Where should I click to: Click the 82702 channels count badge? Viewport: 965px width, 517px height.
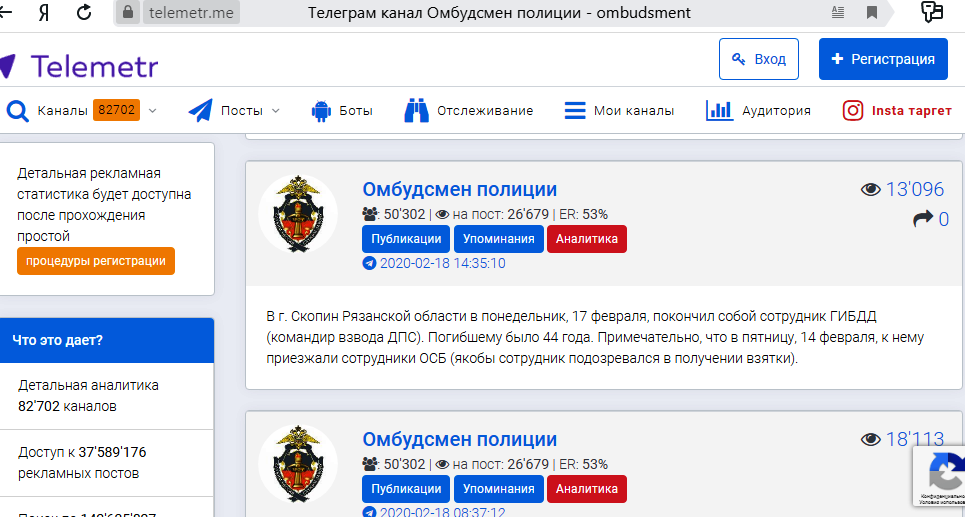pyautogui.click(x=116, y=110)
